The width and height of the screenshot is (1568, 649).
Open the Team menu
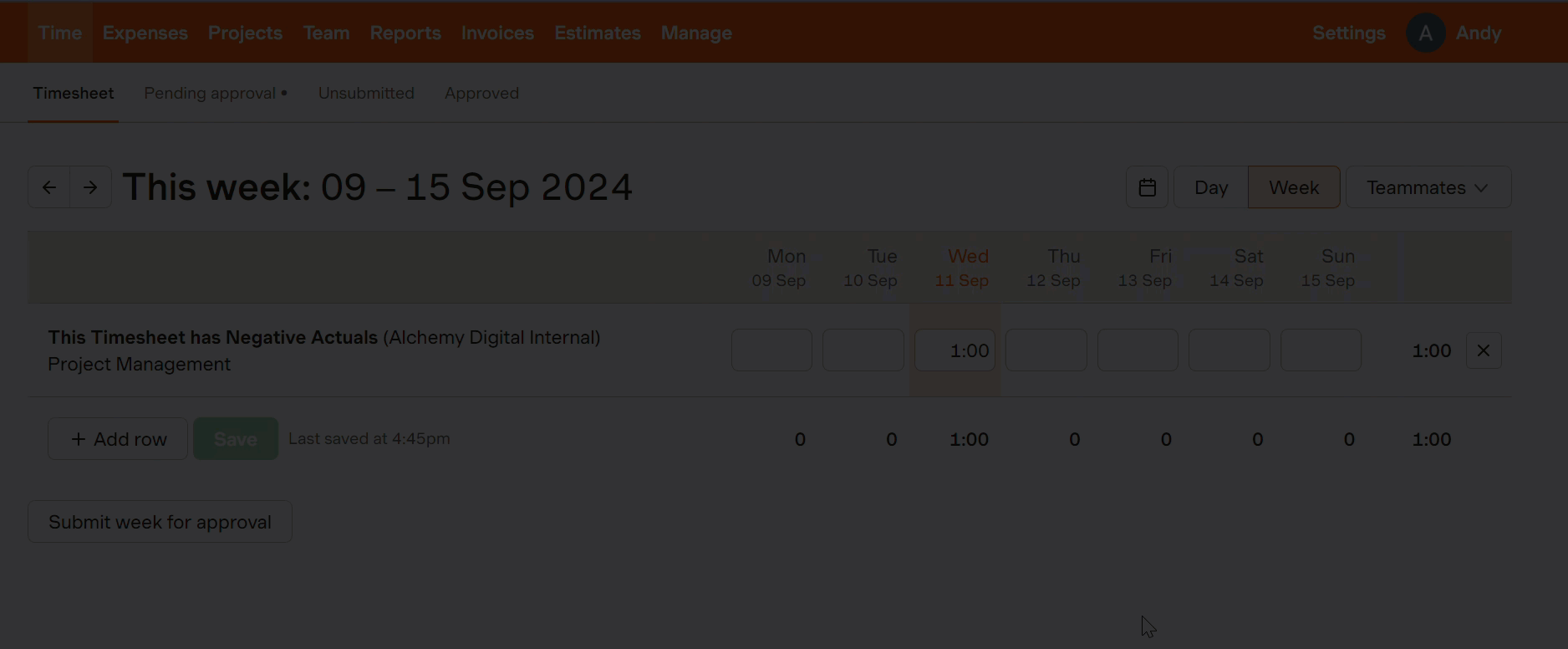pos(326,33)
